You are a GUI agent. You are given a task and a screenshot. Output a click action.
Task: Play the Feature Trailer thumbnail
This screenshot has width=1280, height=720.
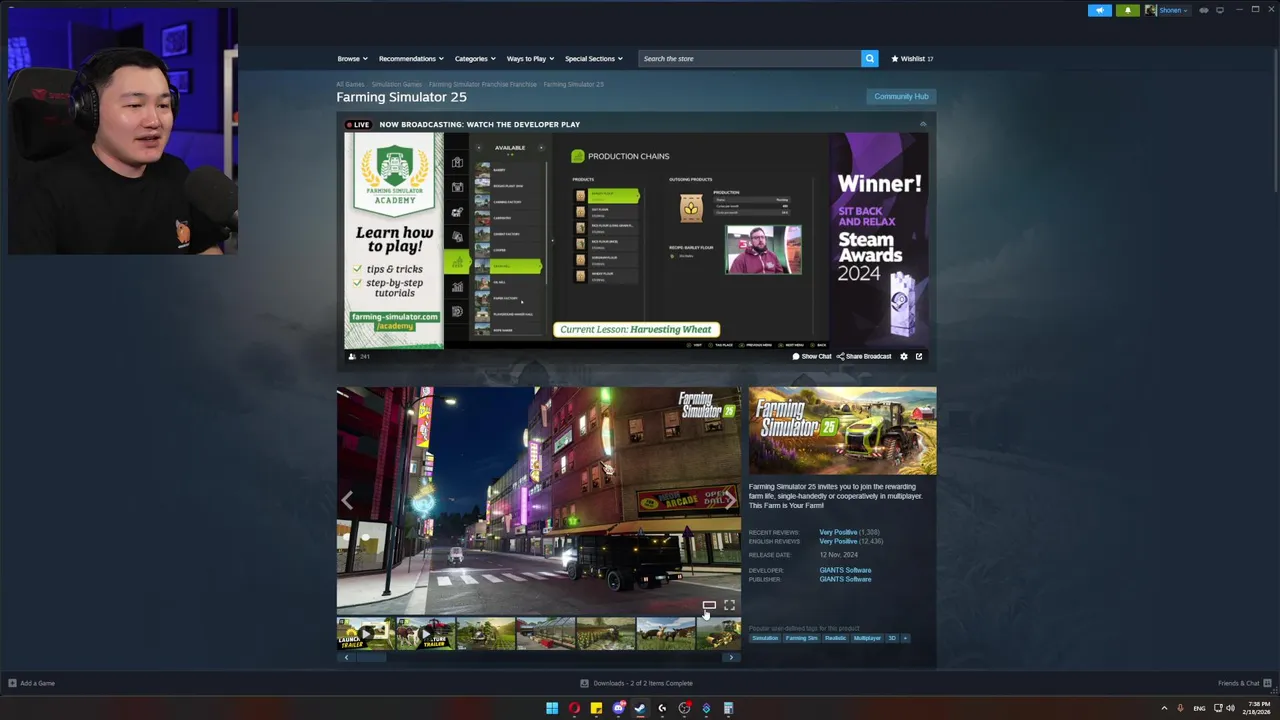pyautogui.click(x=425, y=634)
